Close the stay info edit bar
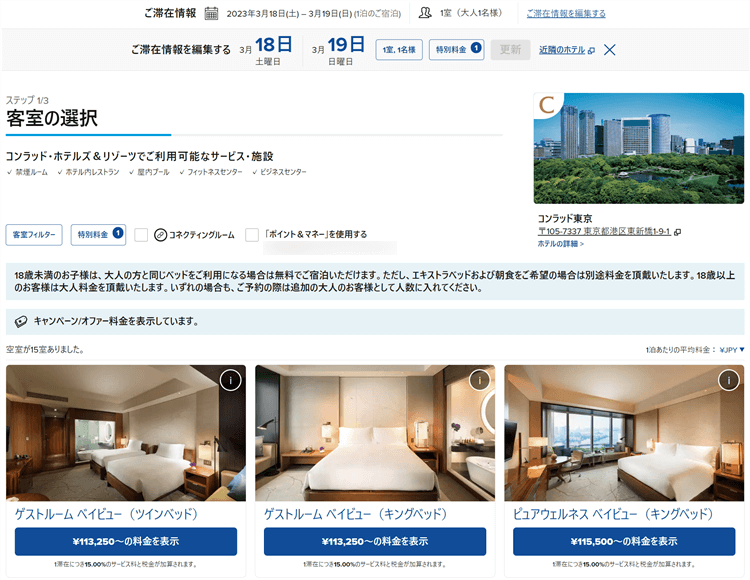This screenshot has height=580, width=750. (609, 50)
